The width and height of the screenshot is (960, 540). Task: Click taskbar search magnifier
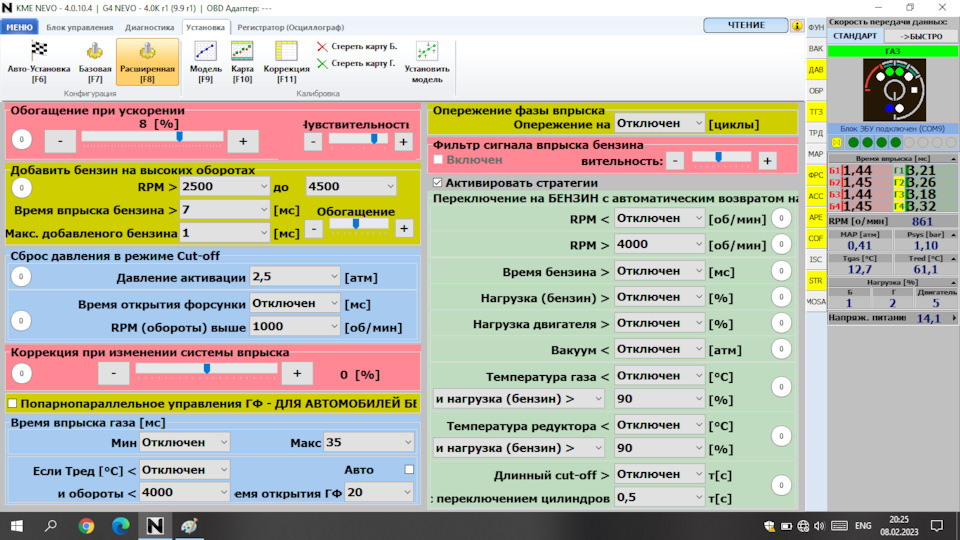click(x=51, y=526)
